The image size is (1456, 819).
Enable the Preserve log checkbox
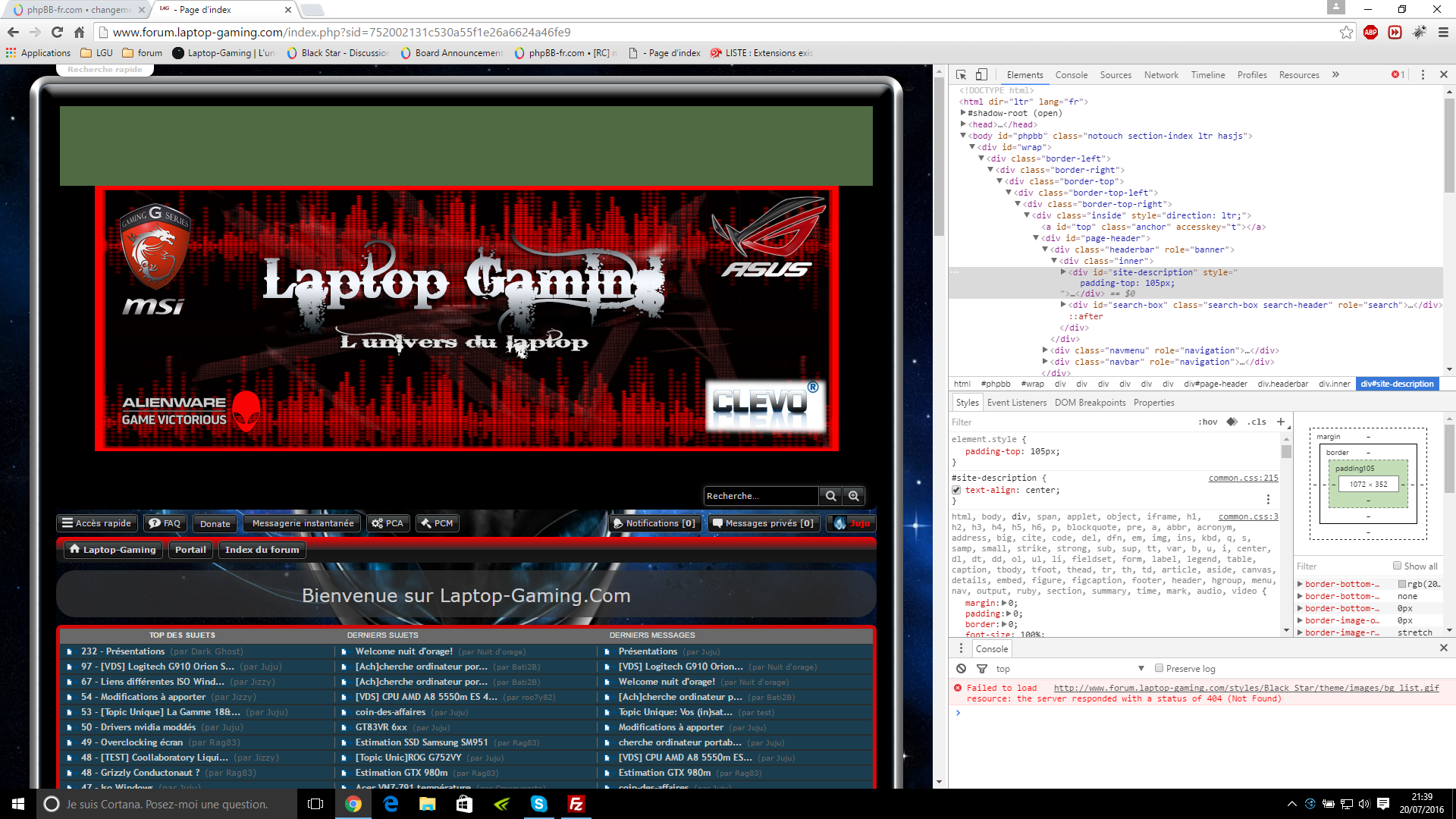coord(1159,668)
